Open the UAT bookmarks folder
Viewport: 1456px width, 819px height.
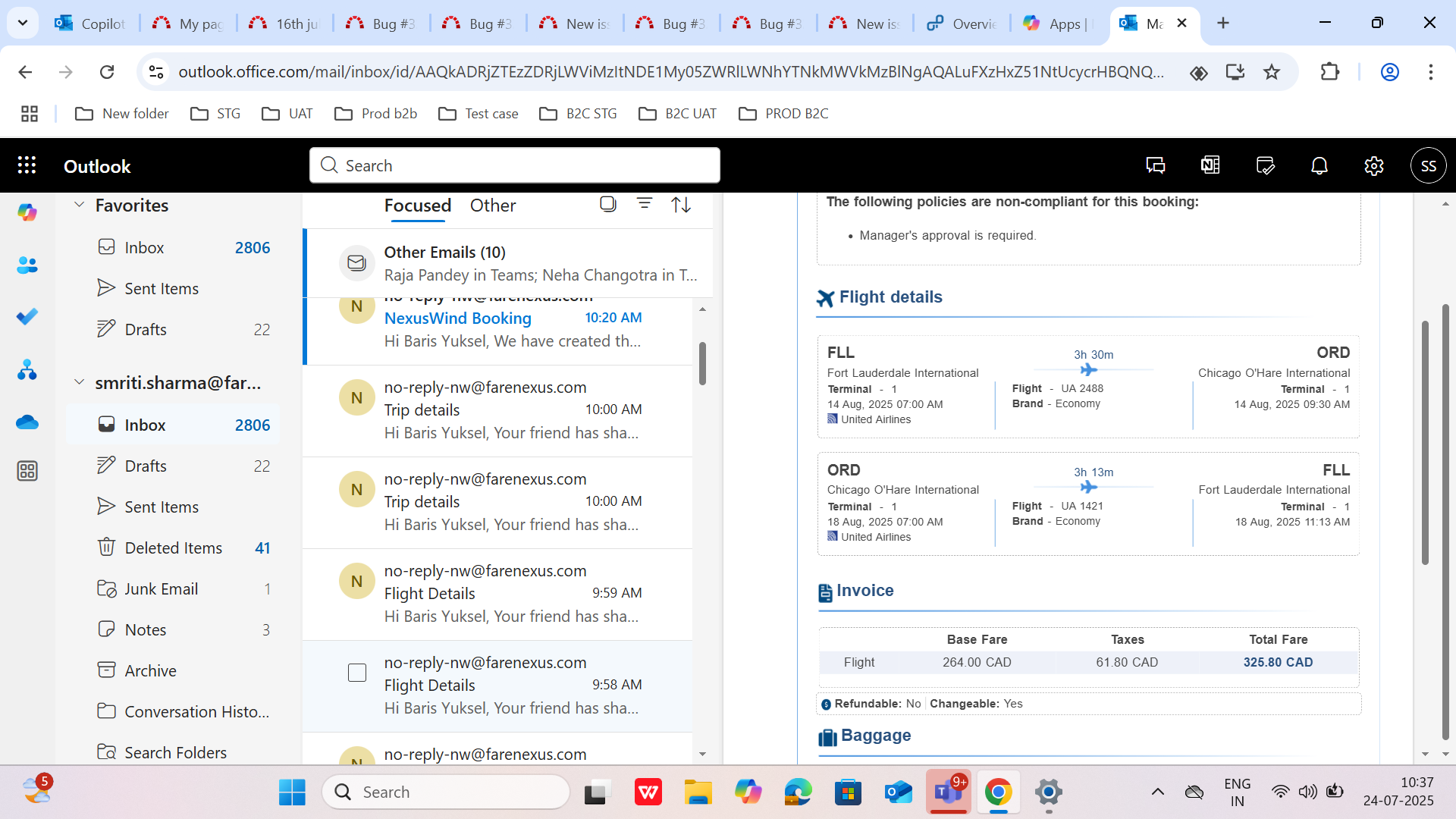tap(287, 114)
